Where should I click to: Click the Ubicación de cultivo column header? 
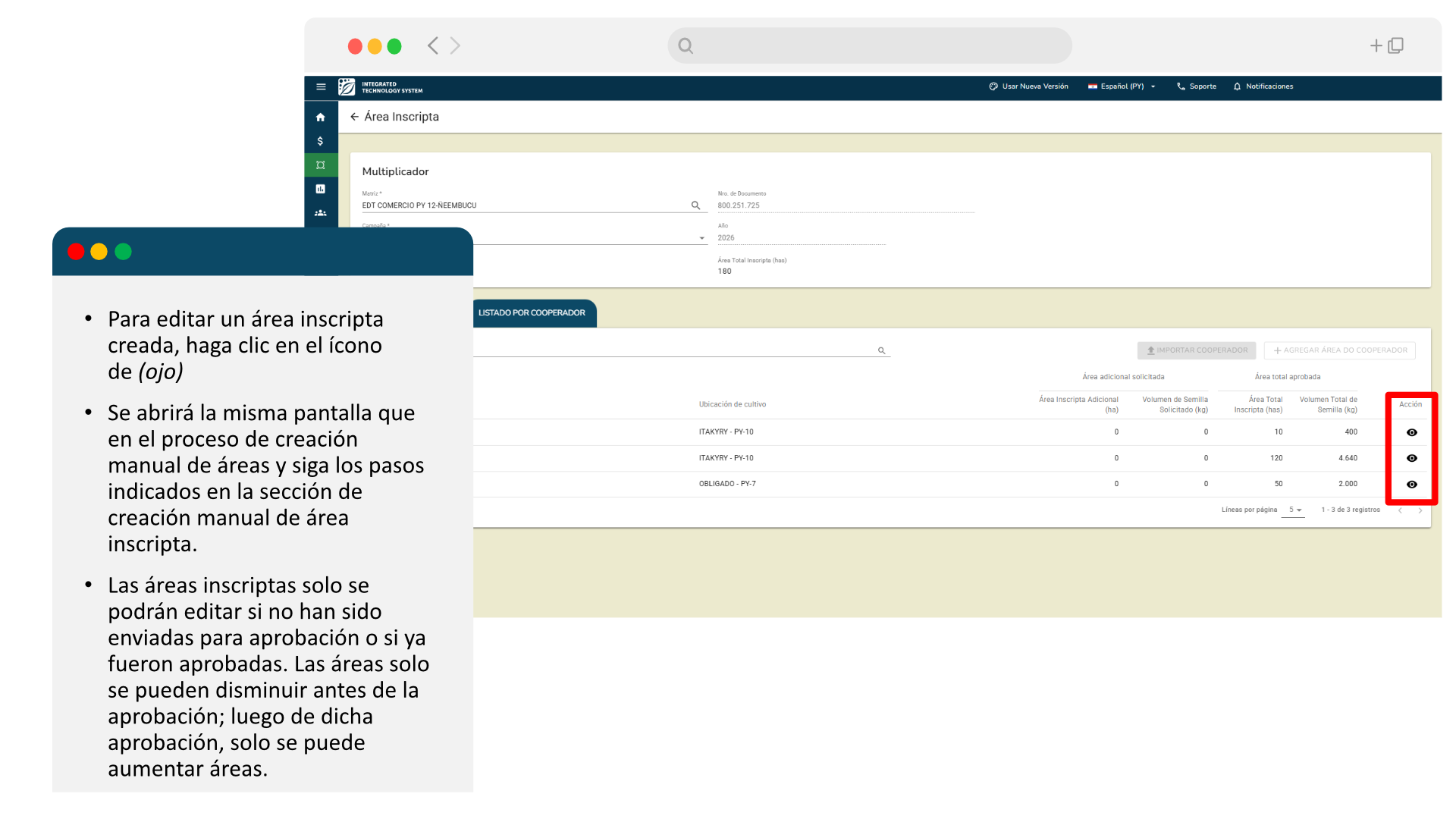[733, 405]
